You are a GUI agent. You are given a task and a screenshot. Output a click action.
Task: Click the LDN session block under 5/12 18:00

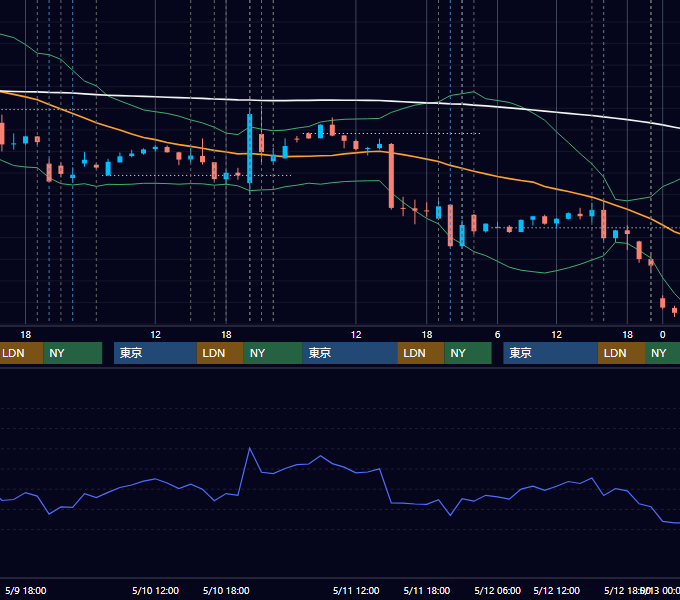(621, 353)
